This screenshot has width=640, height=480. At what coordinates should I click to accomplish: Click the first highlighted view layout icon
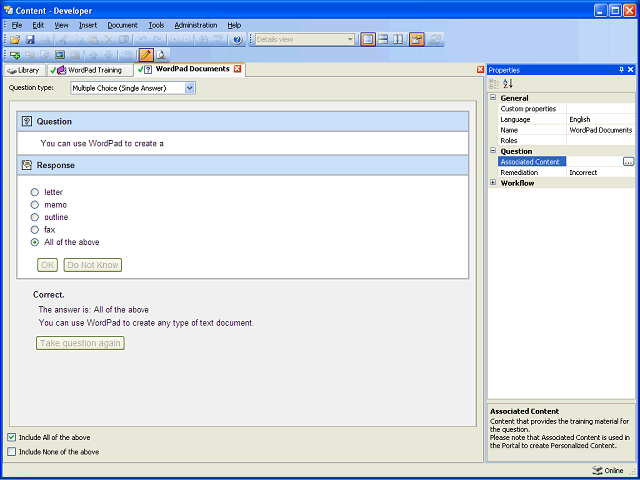[368, 39]
